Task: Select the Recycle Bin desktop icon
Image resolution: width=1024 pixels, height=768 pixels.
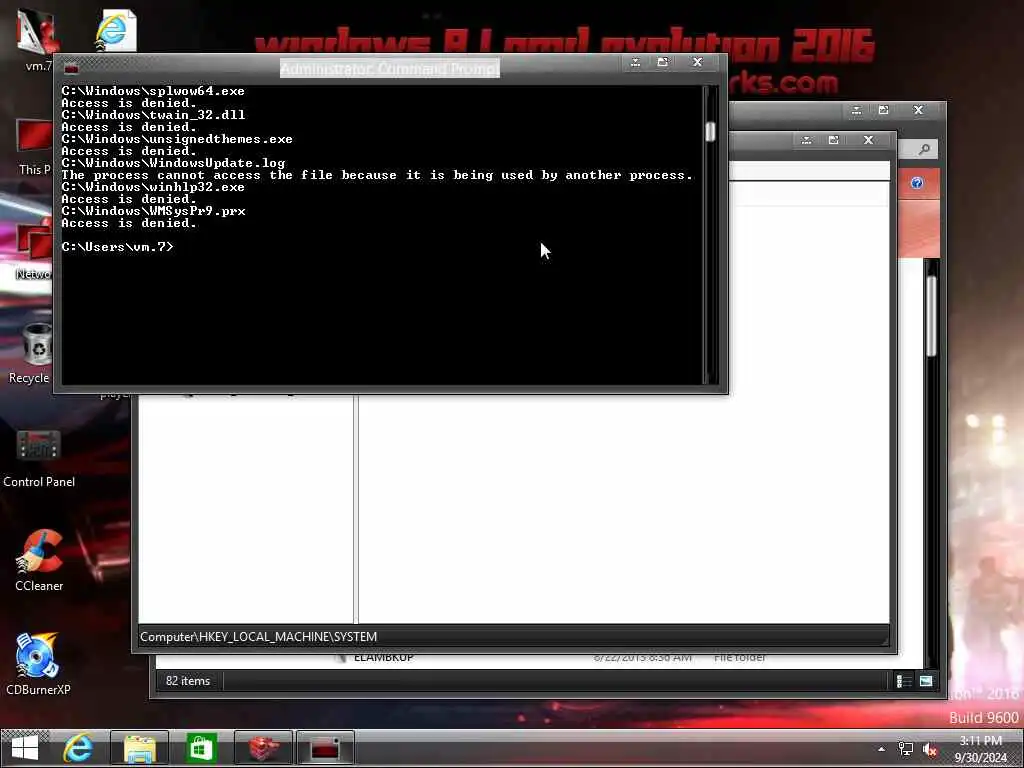Action: [31, 355]
